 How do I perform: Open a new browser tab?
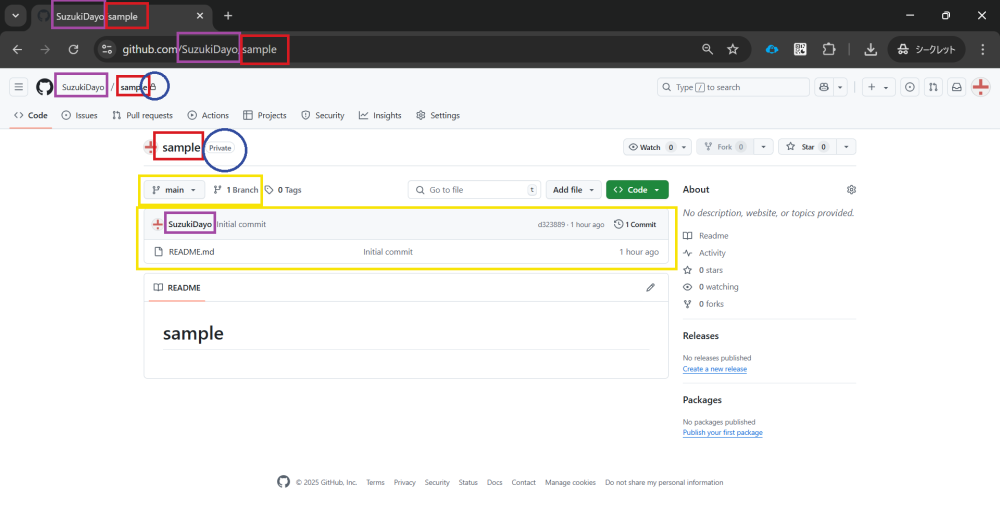(228, 16)
